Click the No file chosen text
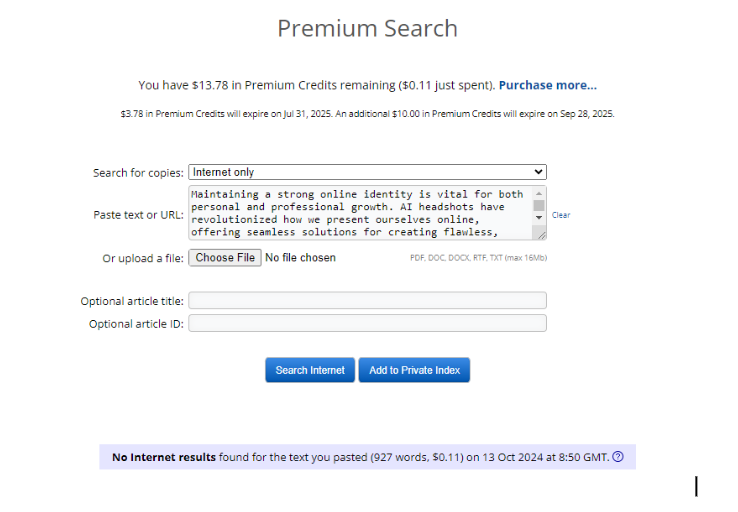738x512 pixels. pyautogui.click(x=301, y=258)
